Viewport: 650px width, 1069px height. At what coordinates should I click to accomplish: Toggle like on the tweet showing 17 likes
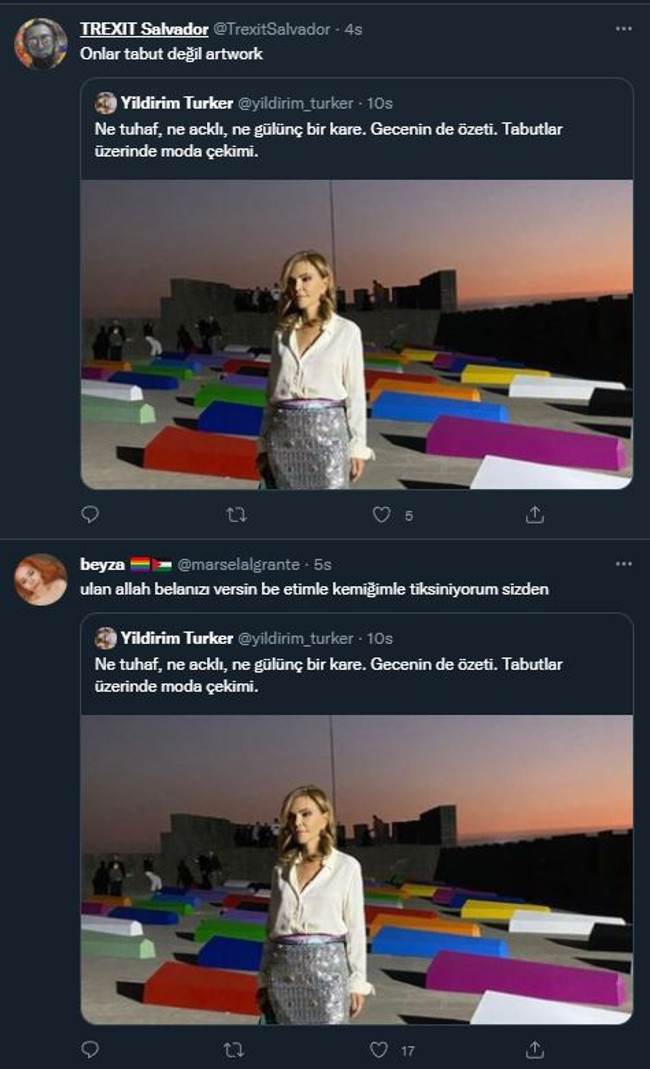[x=379, y=1050]
